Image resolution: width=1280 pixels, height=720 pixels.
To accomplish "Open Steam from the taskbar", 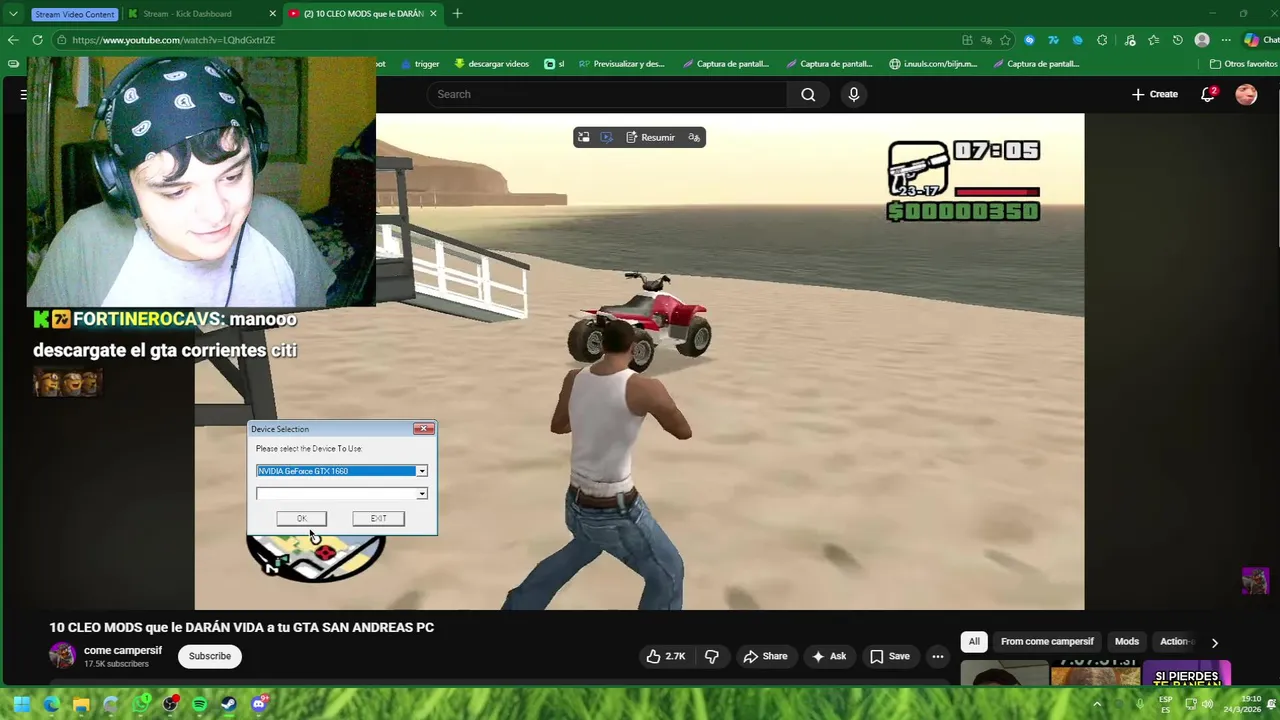I will 229,704.
